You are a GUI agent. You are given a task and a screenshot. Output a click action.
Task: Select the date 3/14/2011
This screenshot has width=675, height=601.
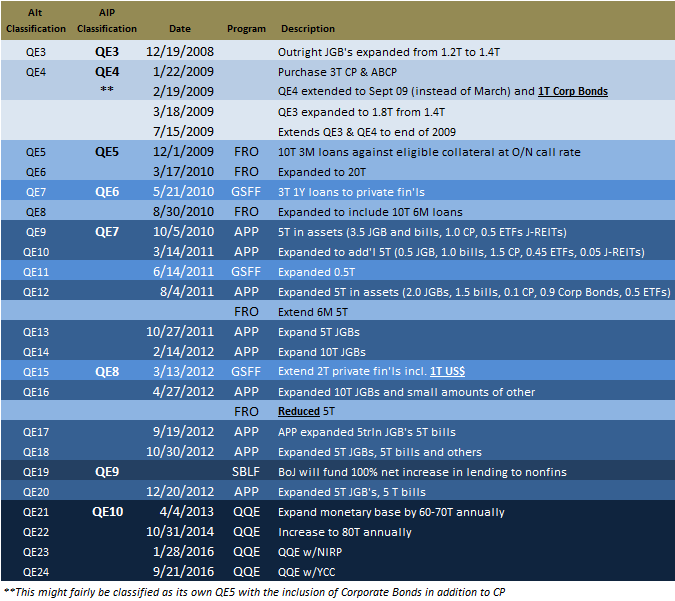pos(183,251)
